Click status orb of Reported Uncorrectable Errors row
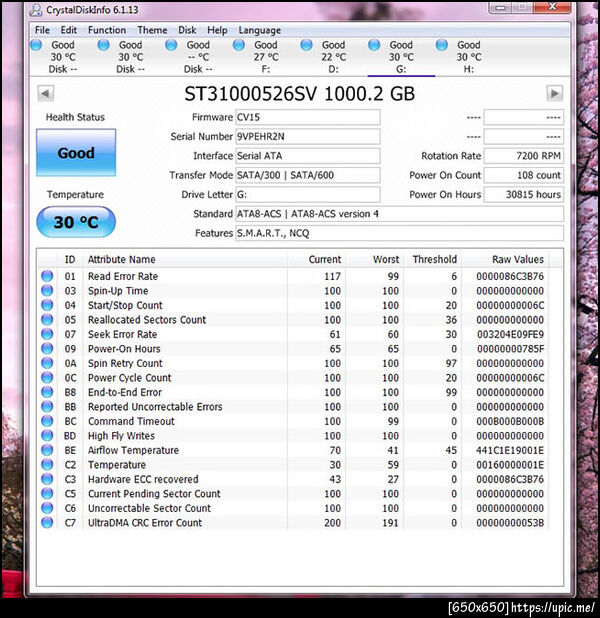Viewport: 600px width, 618px height. tap(47, 406)
